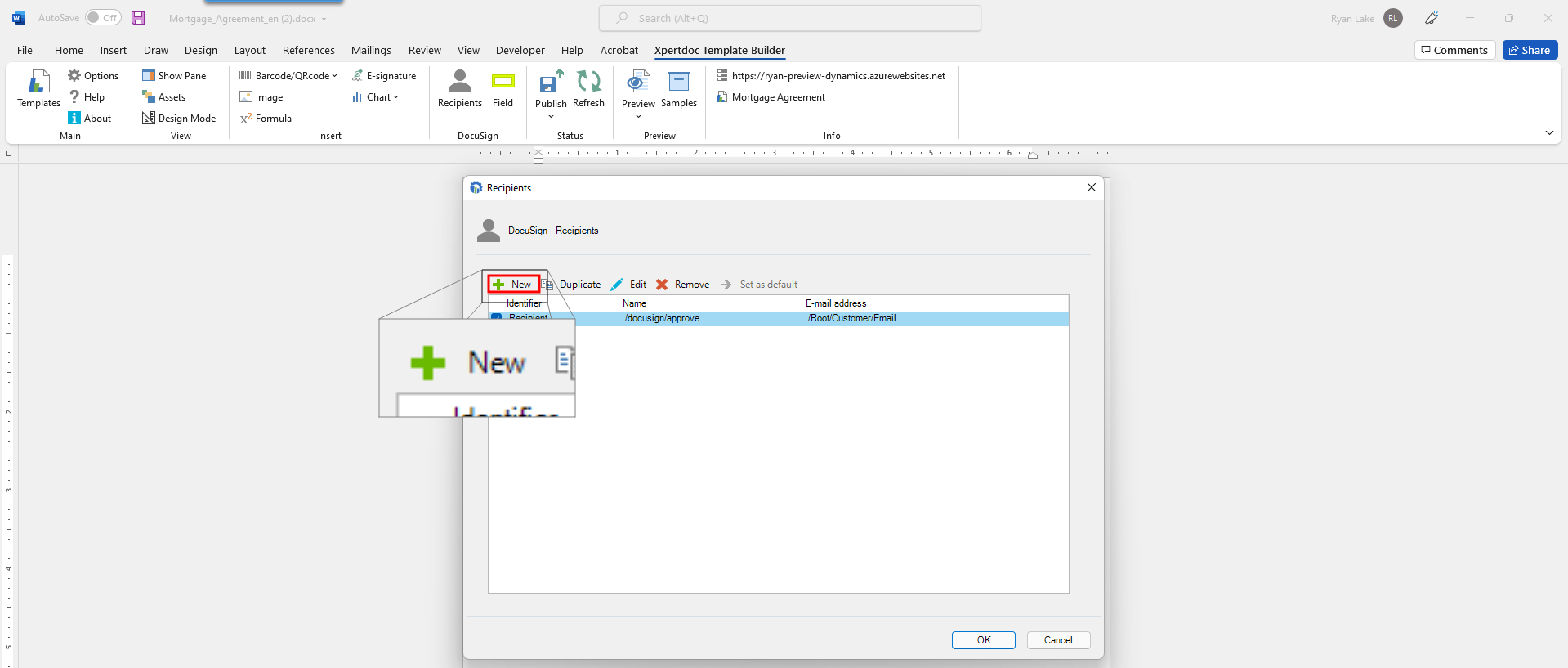Switch to the Design tab

click(x=201, y=50)
